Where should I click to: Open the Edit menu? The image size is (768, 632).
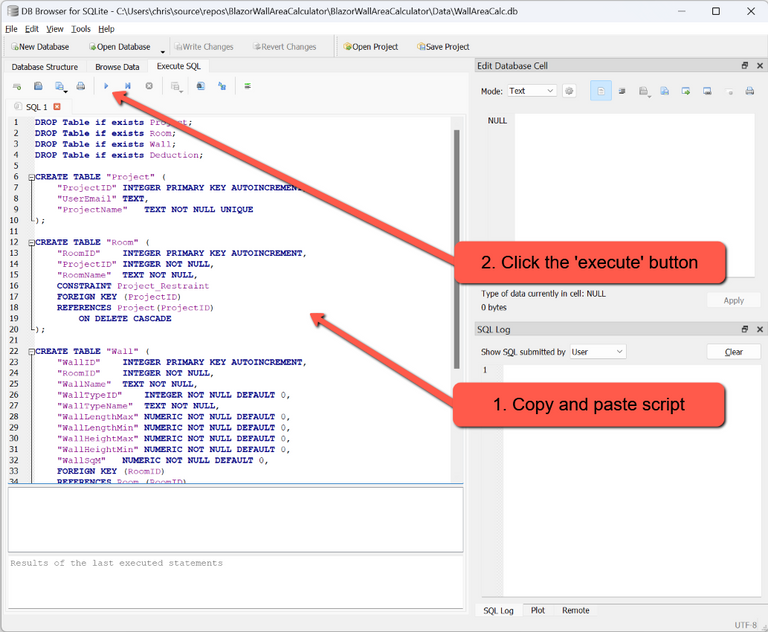pos(32,29)
